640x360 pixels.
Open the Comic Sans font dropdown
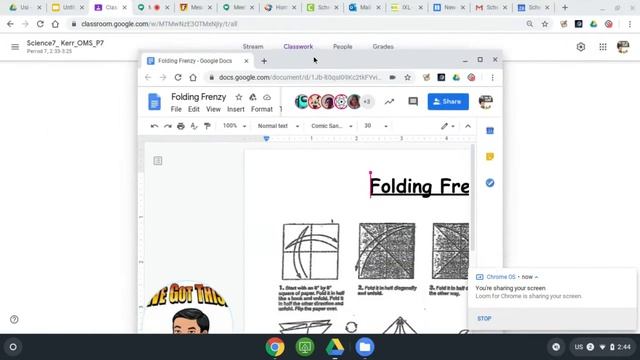click(x=331, y=126)
